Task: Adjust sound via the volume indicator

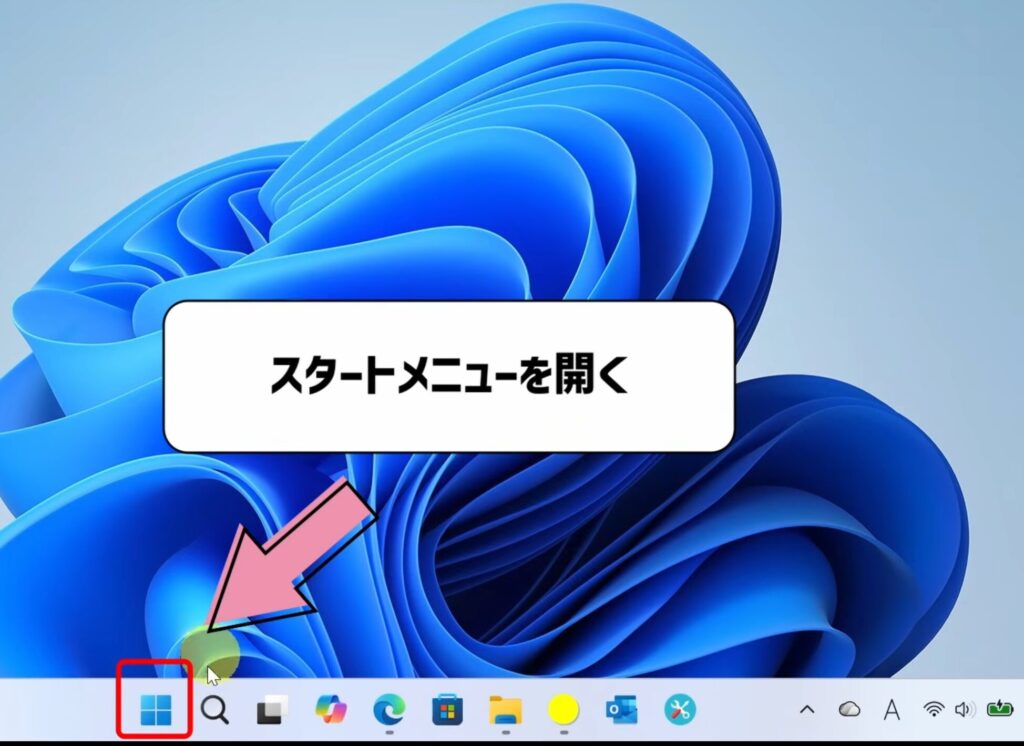Action: [x=966, y=711]
